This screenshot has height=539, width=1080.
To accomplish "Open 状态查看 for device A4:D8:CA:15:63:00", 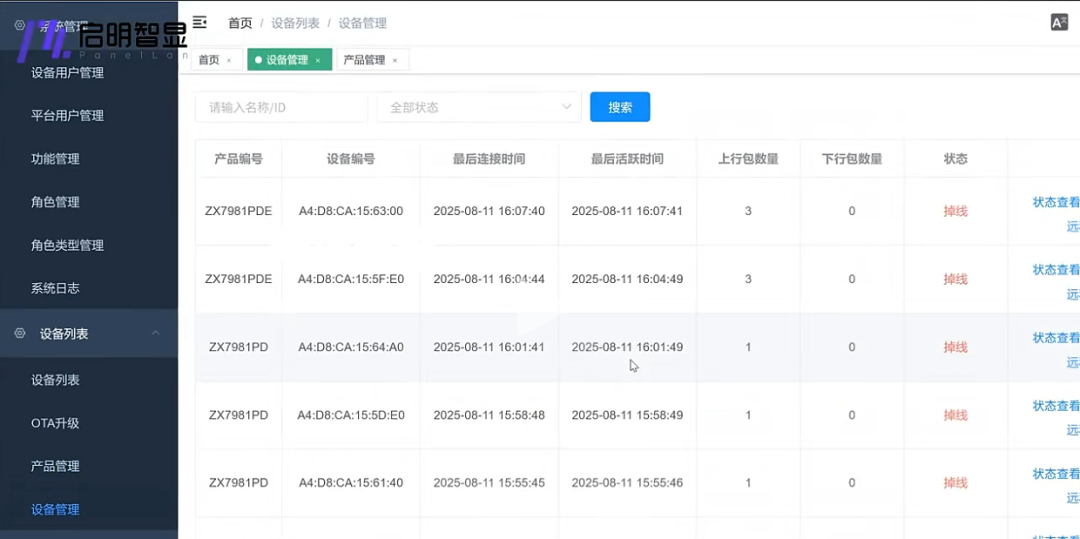I will point(1056,202).
